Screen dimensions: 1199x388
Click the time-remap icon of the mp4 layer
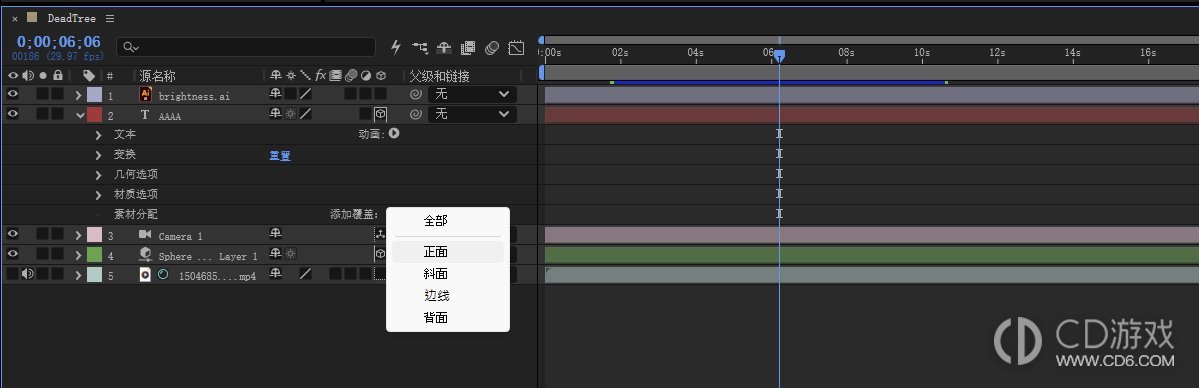click(x=163, y=275)
